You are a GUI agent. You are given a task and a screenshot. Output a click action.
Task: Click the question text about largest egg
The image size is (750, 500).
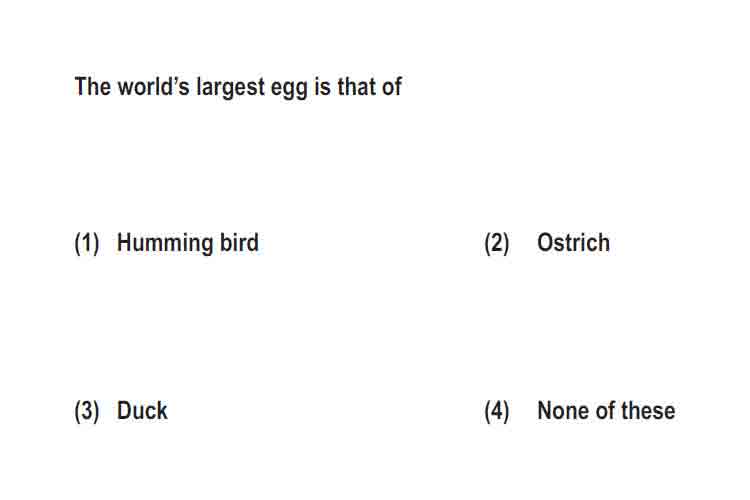[238, 87]
